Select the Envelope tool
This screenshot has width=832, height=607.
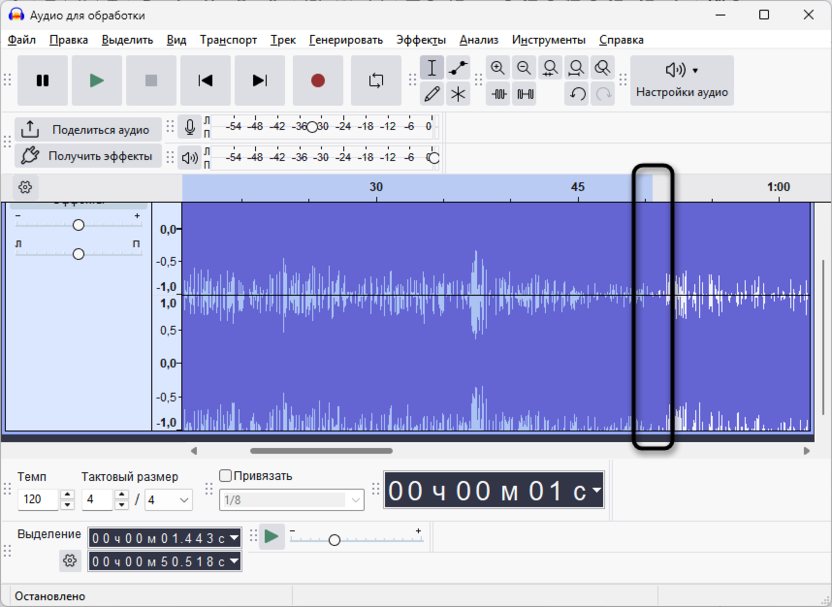pyautogui.click(x=458, y=68)
